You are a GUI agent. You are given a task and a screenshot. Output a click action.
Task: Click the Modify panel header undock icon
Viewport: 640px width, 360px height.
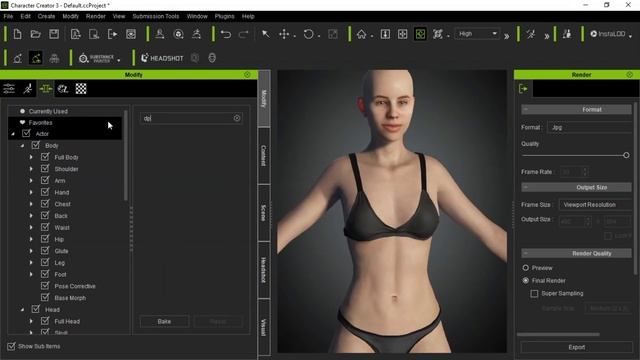[247, 75]
